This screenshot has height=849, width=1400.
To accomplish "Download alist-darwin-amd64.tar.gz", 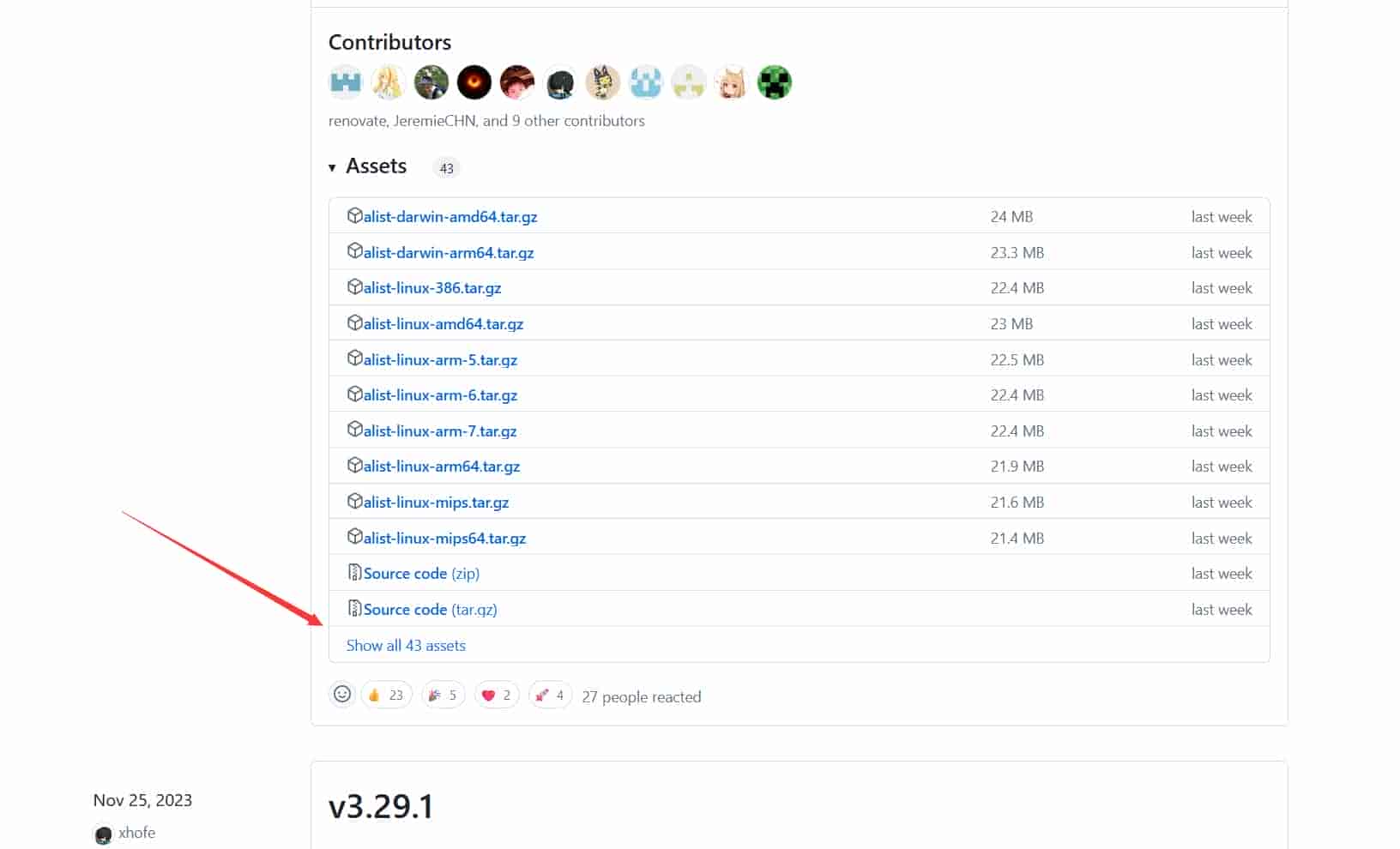I will point(450,216).
